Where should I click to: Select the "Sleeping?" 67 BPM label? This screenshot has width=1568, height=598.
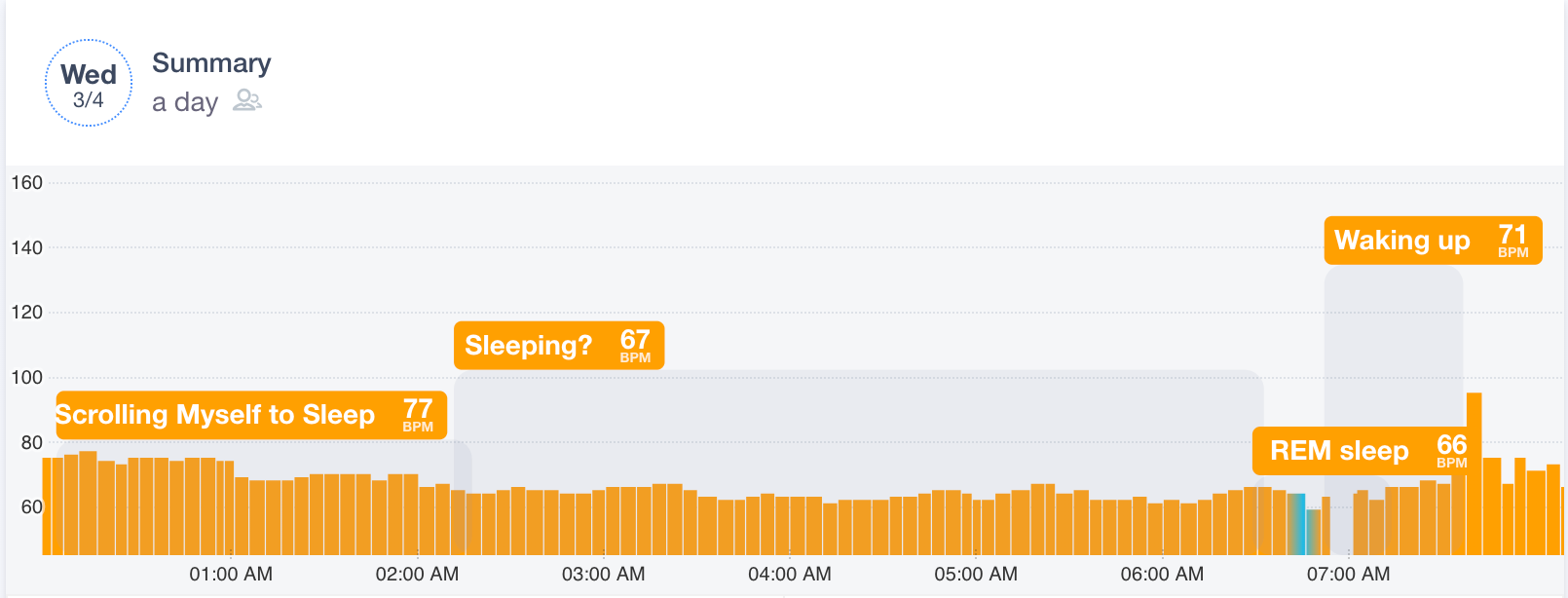click(559, 345)
